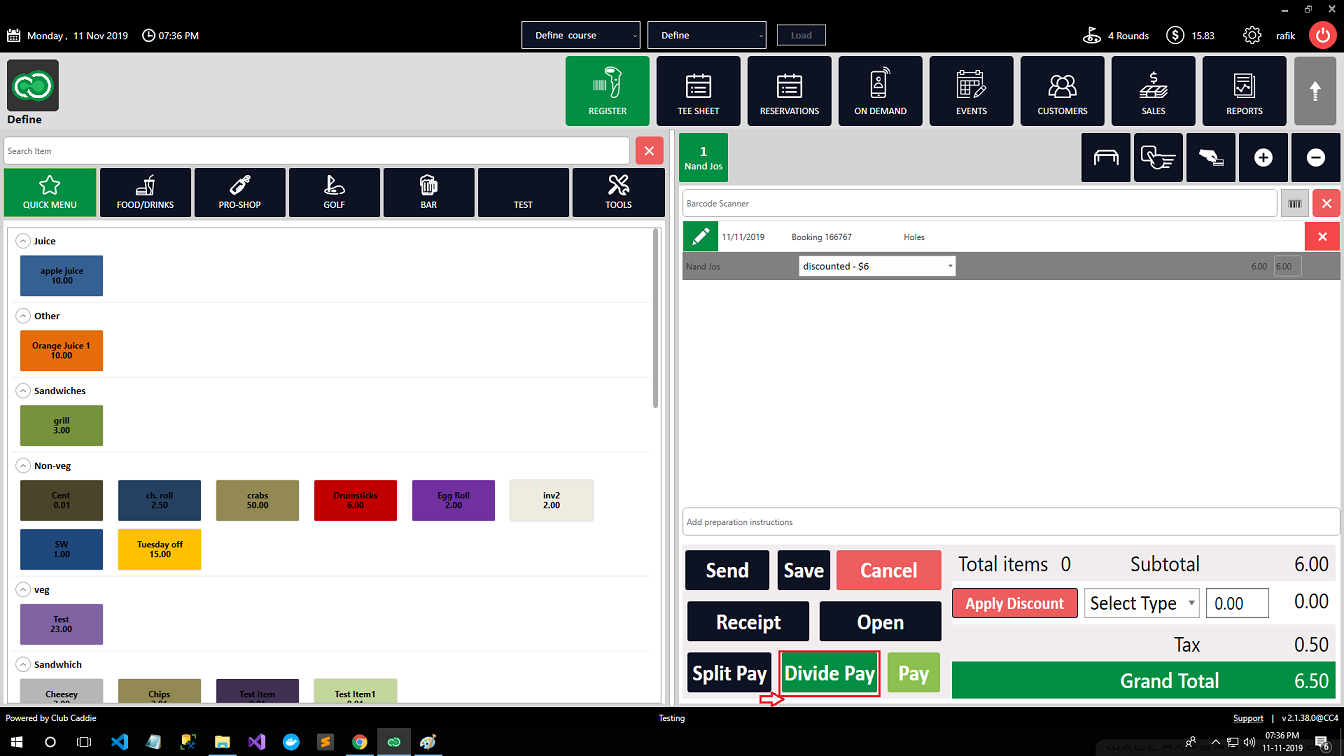Image resolution: width=1344 pixels, height=756 pixels.
Task: Open the Customers module
Action: (1062, 91)
